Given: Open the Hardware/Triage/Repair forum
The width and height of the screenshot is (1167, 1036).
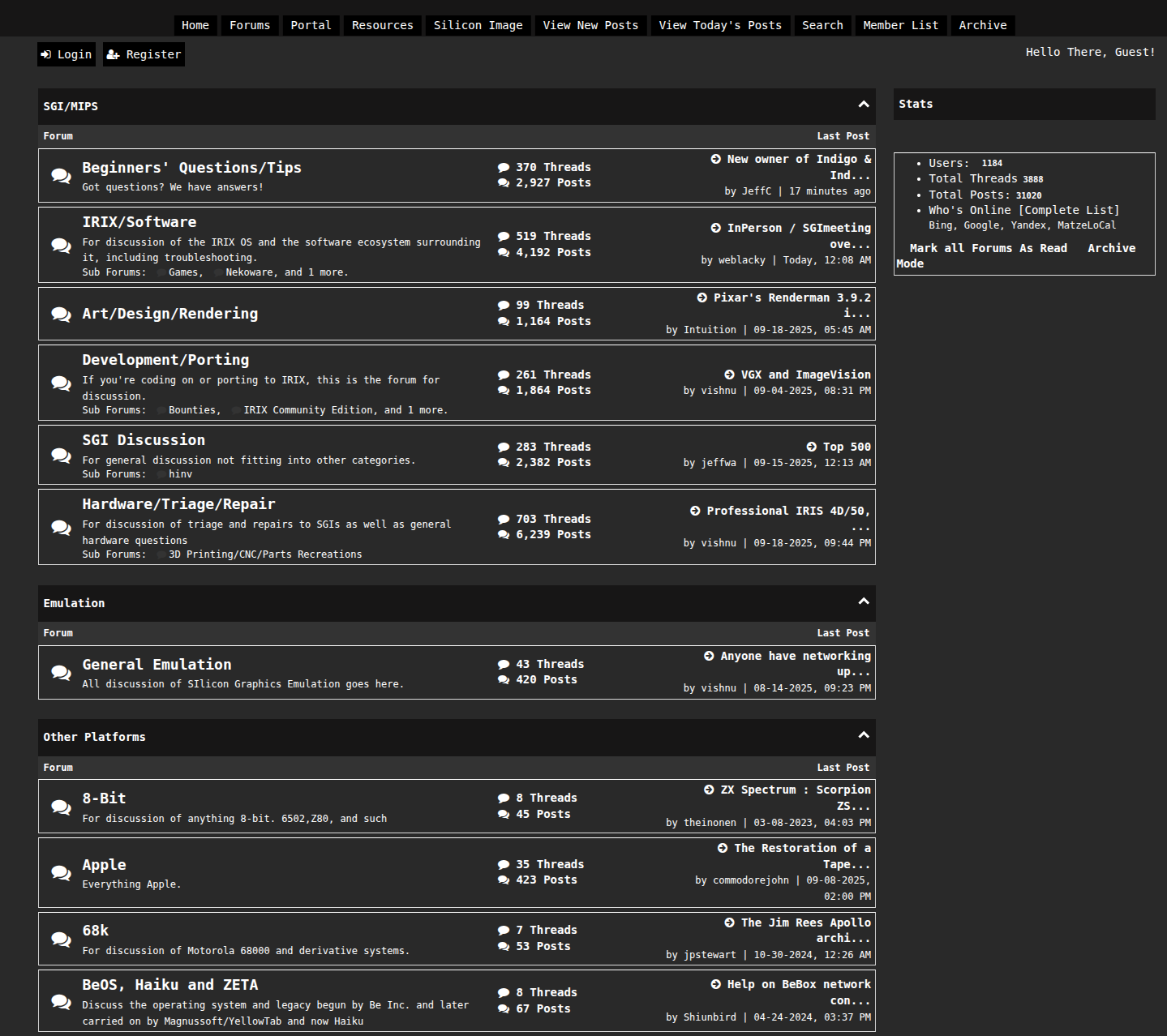Looking at the screenshot, I should (x=178, y=504).
